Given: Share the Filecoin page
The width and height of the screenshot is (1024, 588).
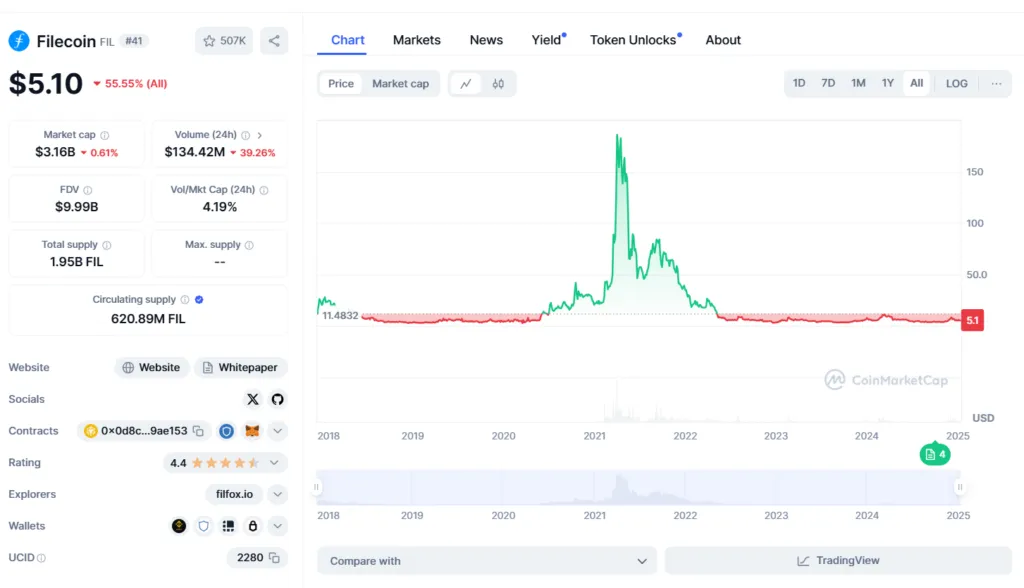Looking at the screenshot, I should pyautogui.click(x=272, y=40).
